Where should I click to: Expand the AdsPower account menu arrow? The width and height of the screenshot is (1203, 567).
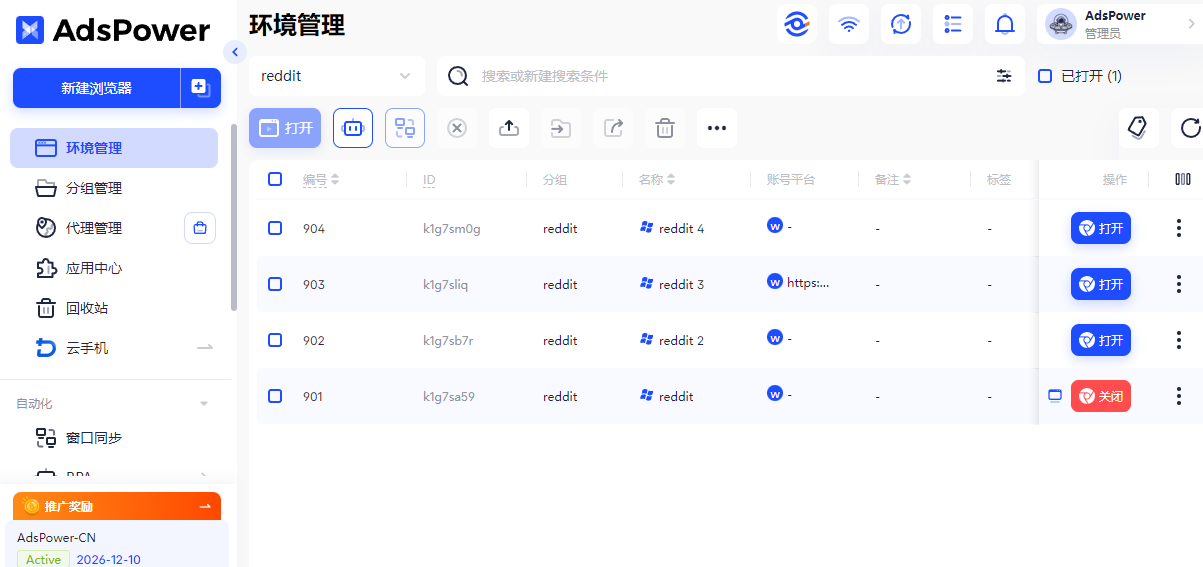point(1192,23)
